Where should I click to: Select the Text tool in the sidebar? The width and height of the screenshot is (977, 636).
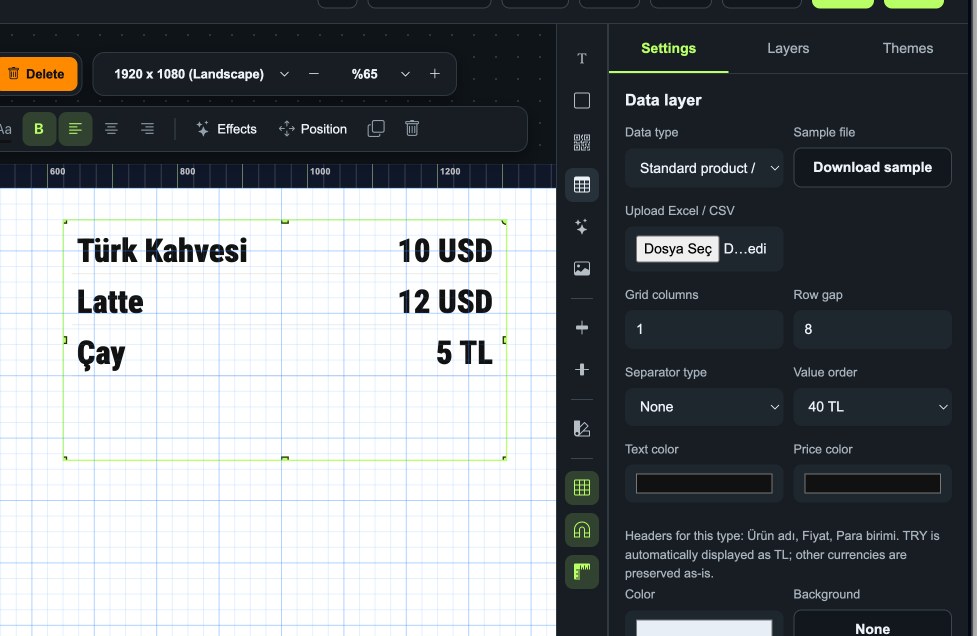(x=582, y=59)
